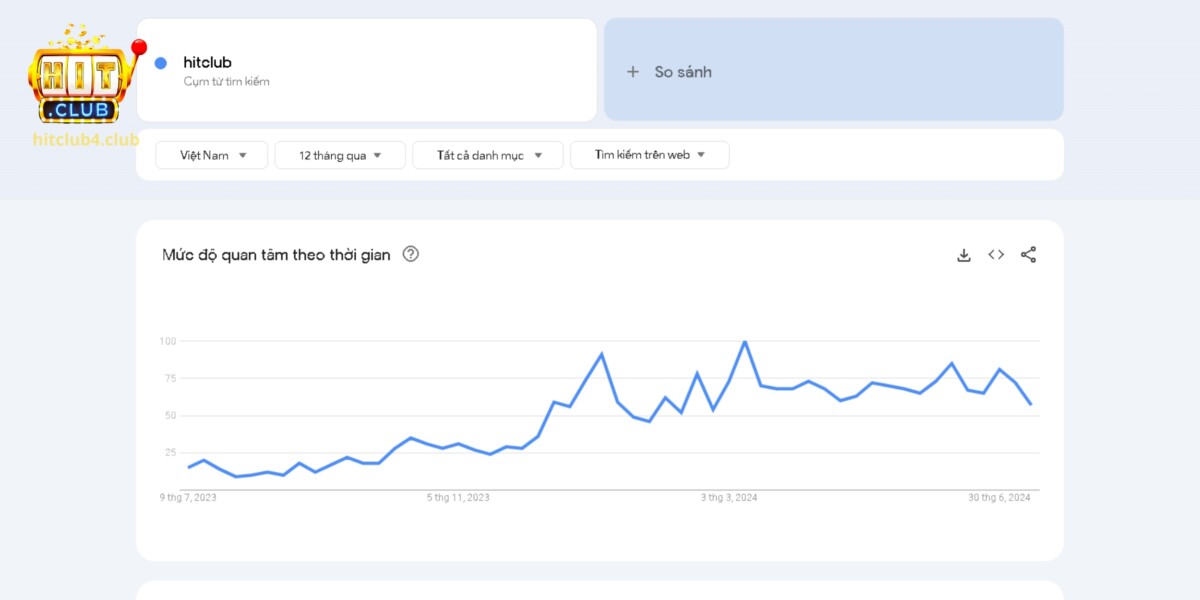Screen dimensions: 1200x600
Task: Click the red pin marker on the logo
Action: pos(139,46)
